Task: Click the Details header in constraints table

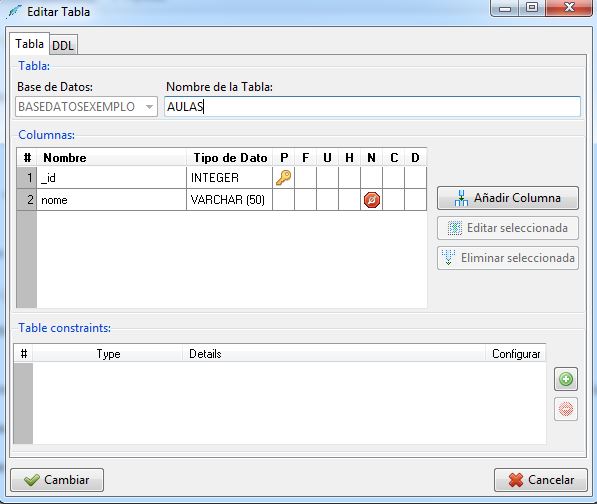Action: 334,354
